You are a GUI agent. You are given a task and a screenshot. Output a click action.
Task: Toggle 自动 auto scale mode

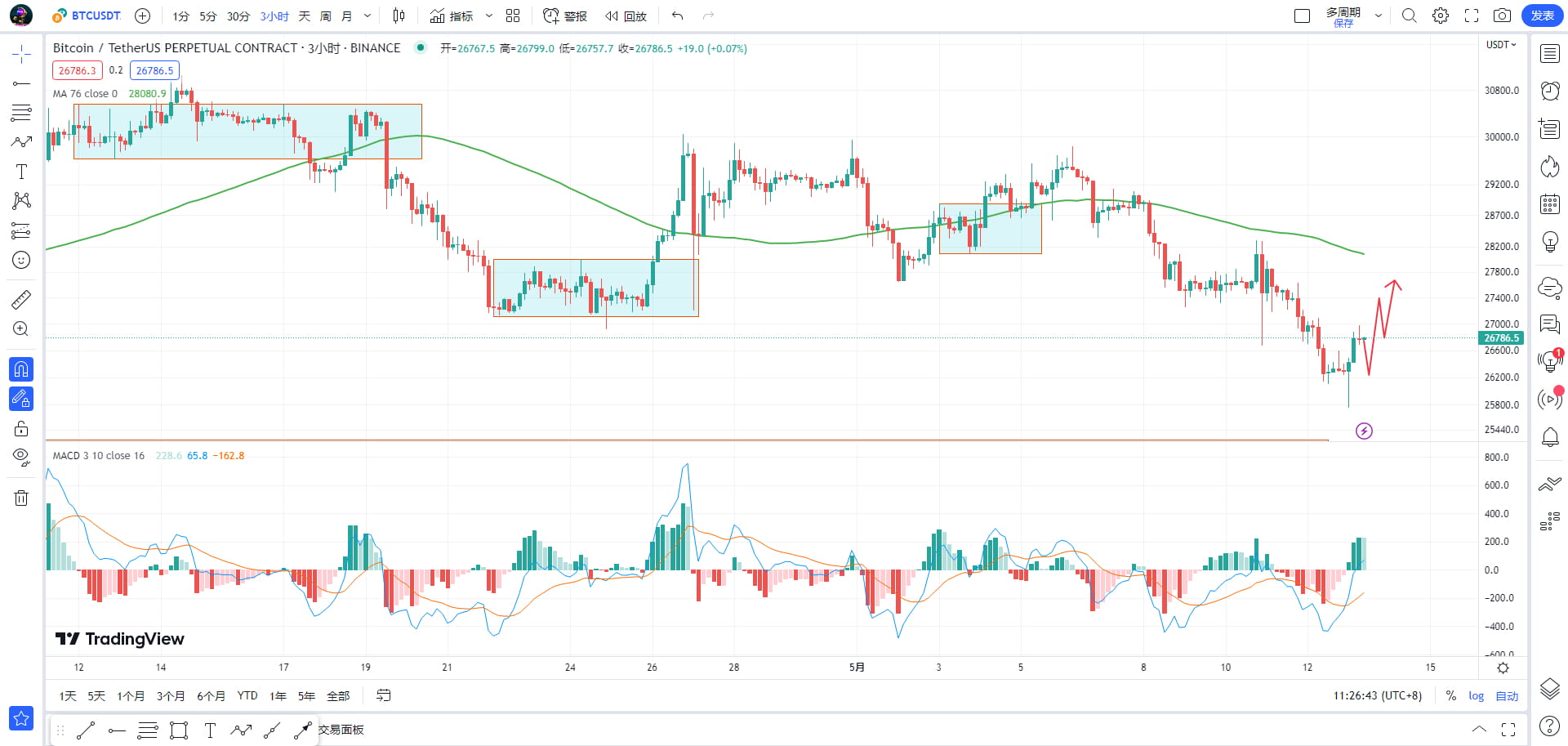pyautogui.click(x=1507, y=696)
